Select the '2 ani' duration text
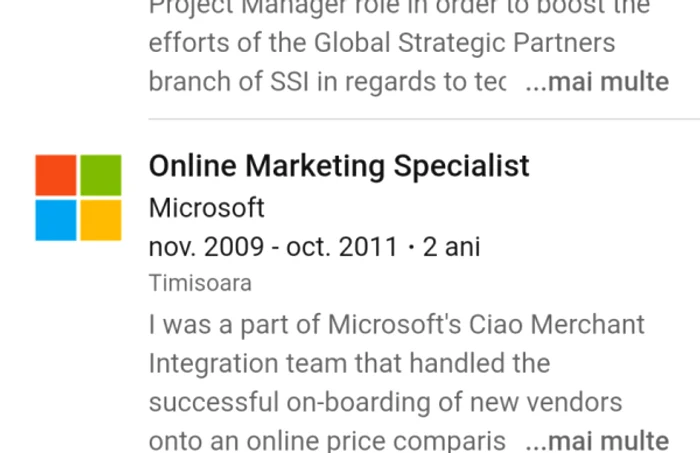Viewport: 700px width, 453px height. (451, 247)
